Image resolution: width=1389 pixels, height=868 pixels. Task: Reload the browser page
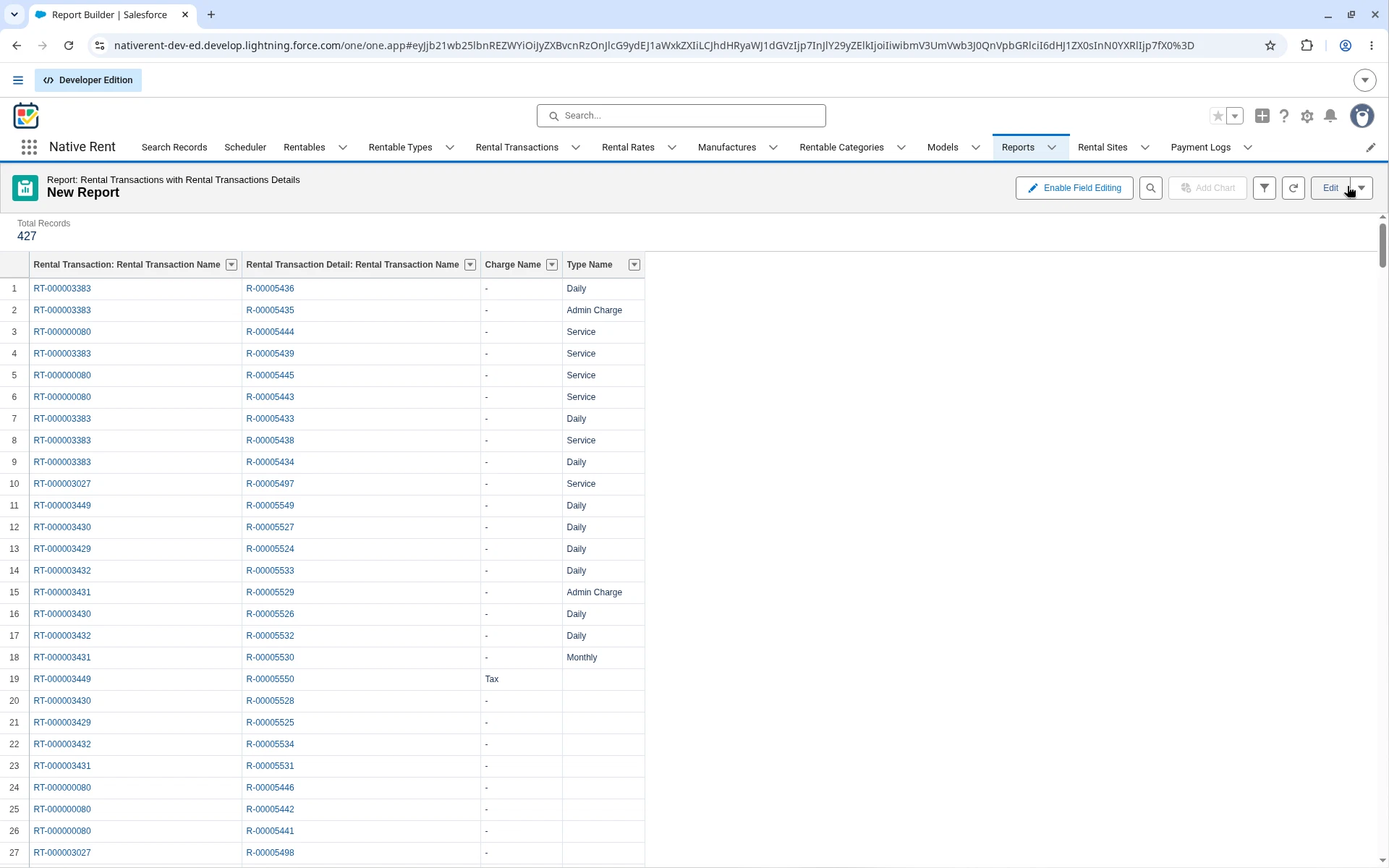pyautogui.click(x=69, y=46)
